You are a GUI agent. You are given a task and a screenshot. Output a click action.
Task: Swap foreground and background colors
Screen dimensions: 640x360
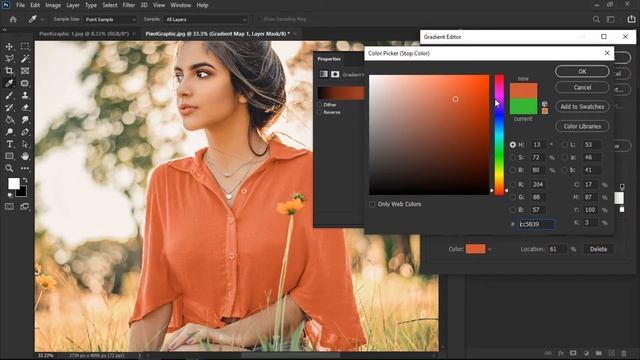point(25,180)
